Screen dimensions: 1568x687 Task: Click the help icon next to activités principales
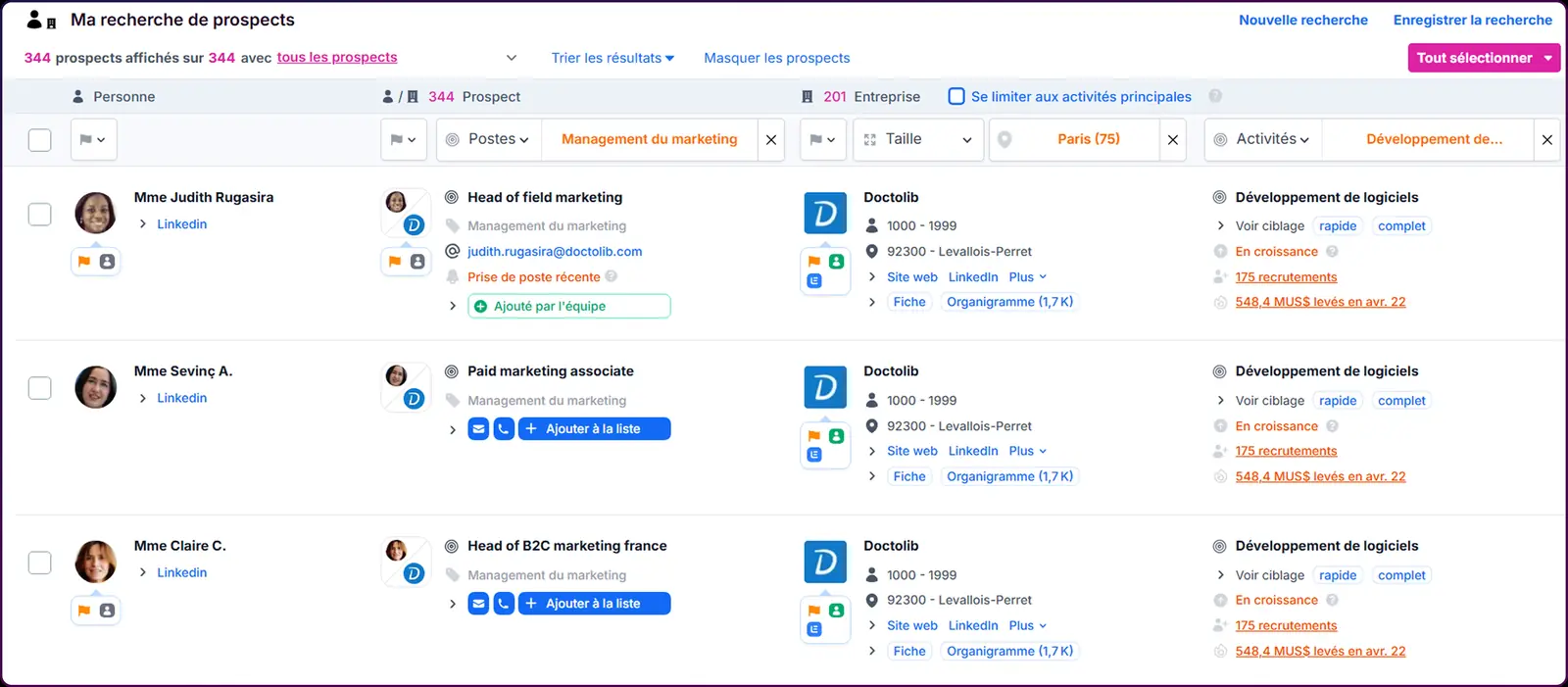click(1215, 96)
